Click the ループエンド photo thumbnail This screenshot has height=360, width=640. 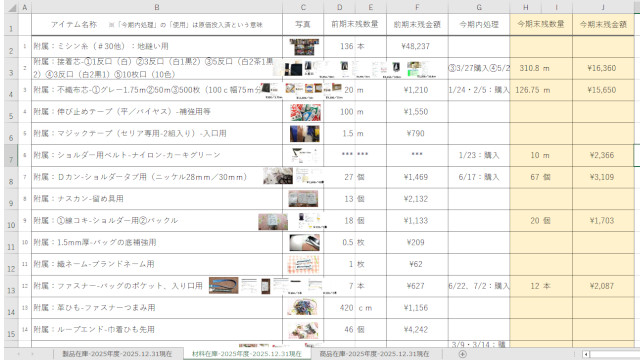303,330
